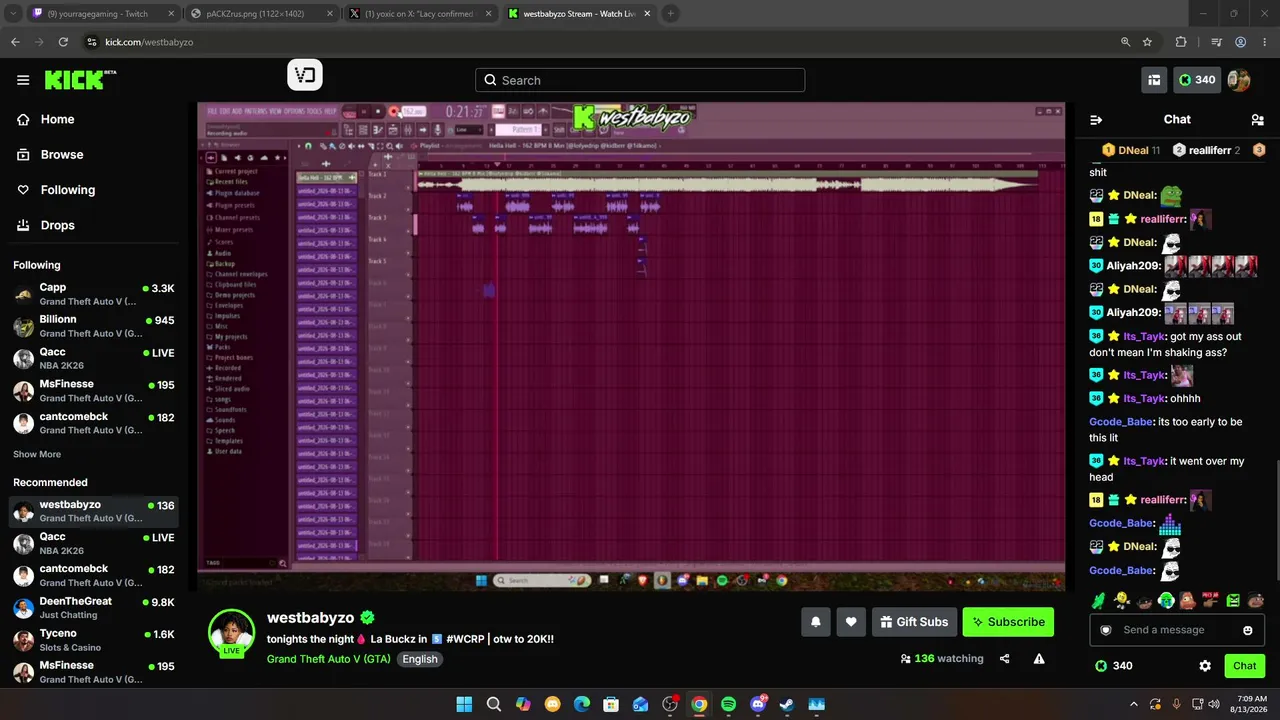
Task: Open the emoji picker in chat input
Action: pyautogui.click(x=1248, y=630)
